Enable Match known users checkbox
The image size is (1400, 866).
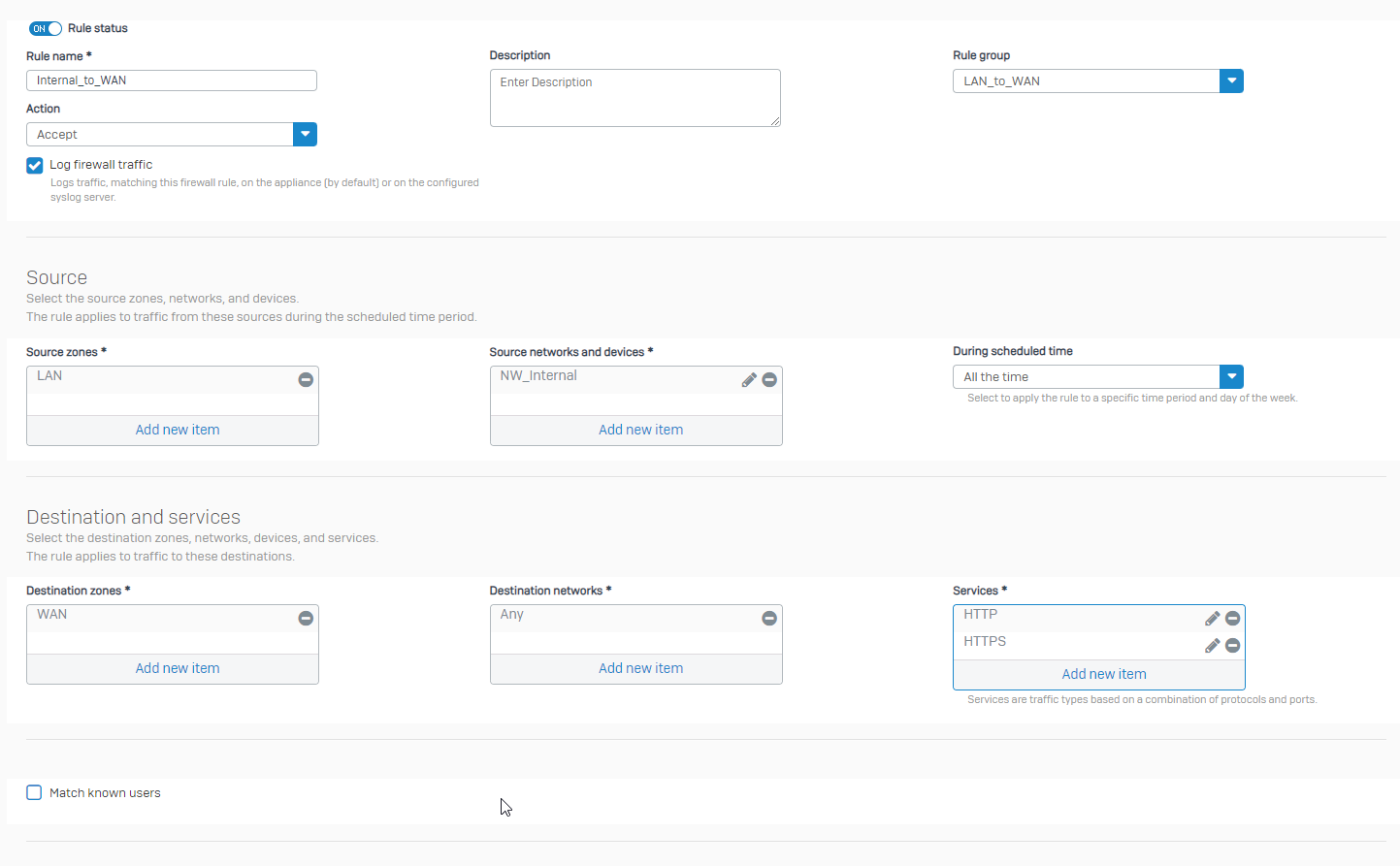point(35,793)
